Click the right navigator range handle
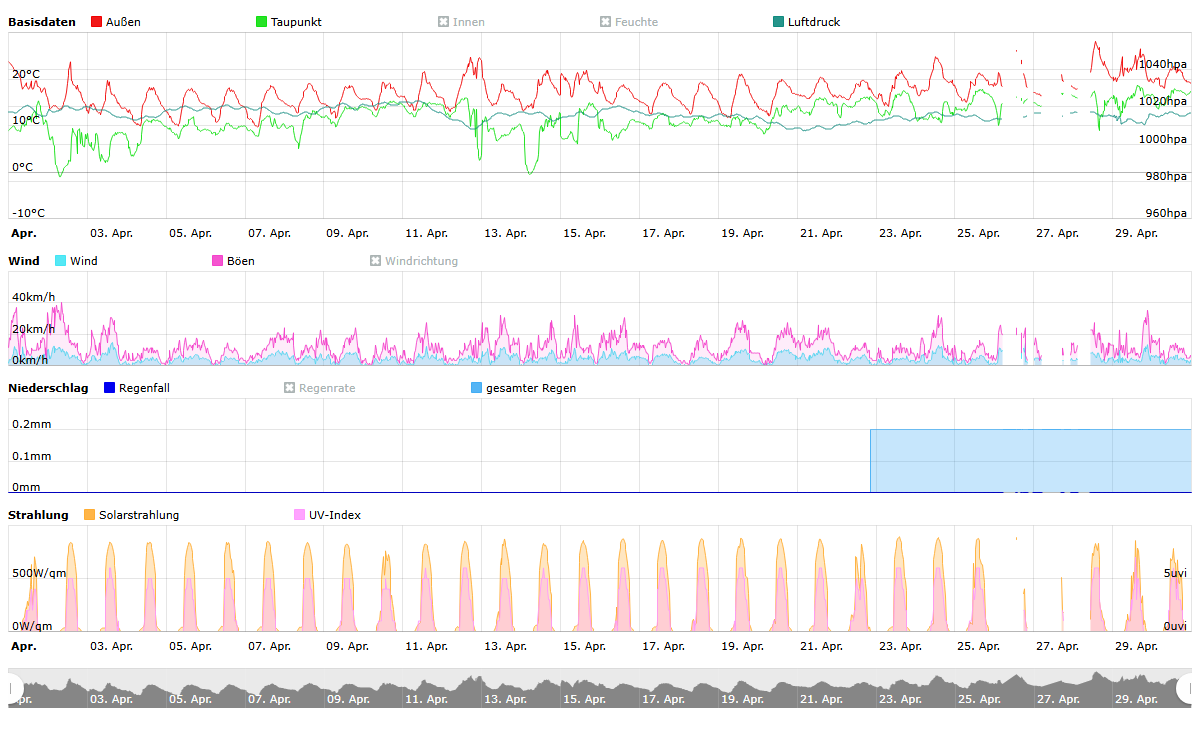1200x750 pixels. click(x=1186, y=688)
